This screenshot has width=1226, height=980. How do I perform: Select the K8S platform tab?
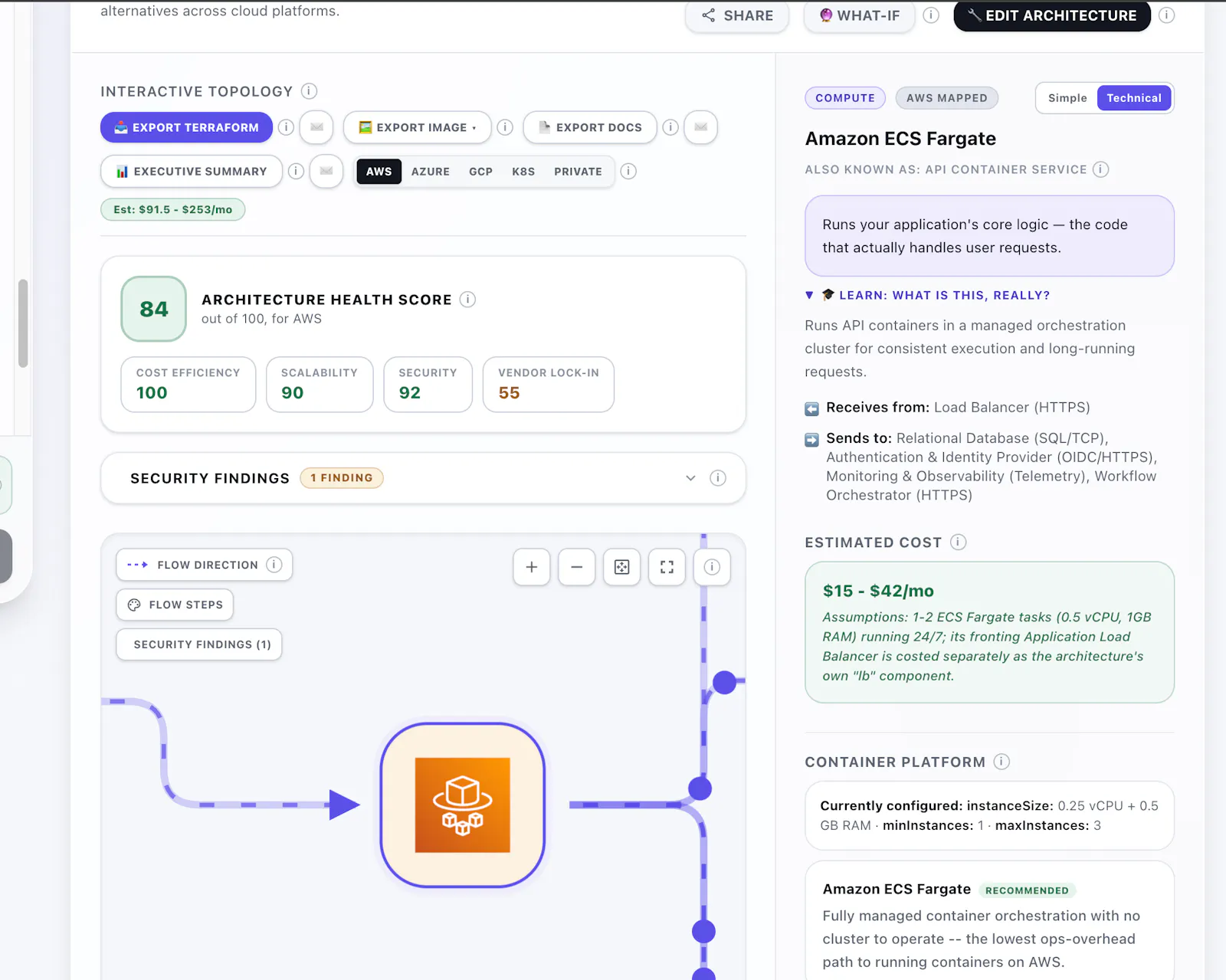pyautogui.click(x=523, y=172)
